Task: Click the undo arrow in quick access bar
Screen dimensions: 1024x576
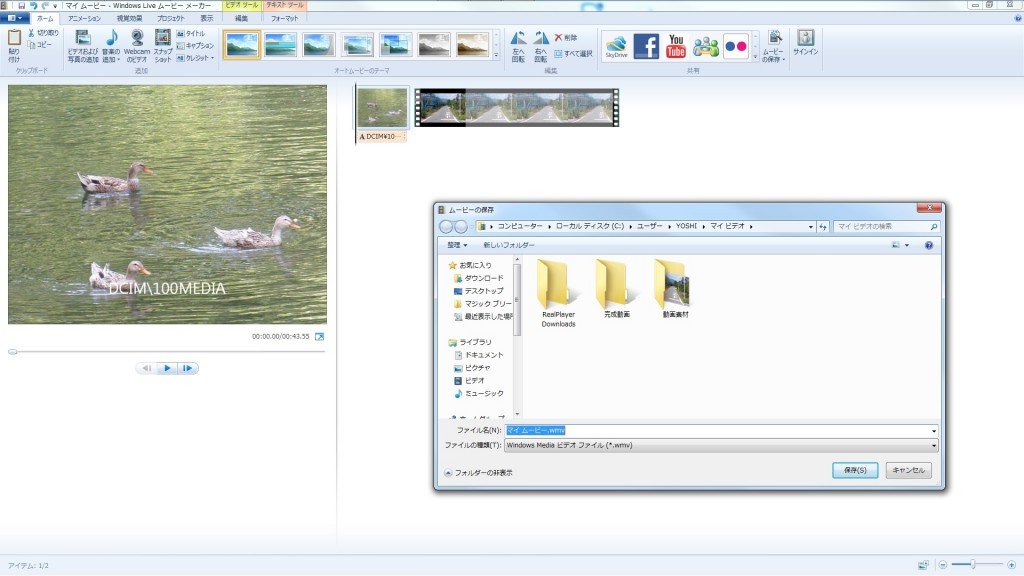Action: tap(33, 5)
